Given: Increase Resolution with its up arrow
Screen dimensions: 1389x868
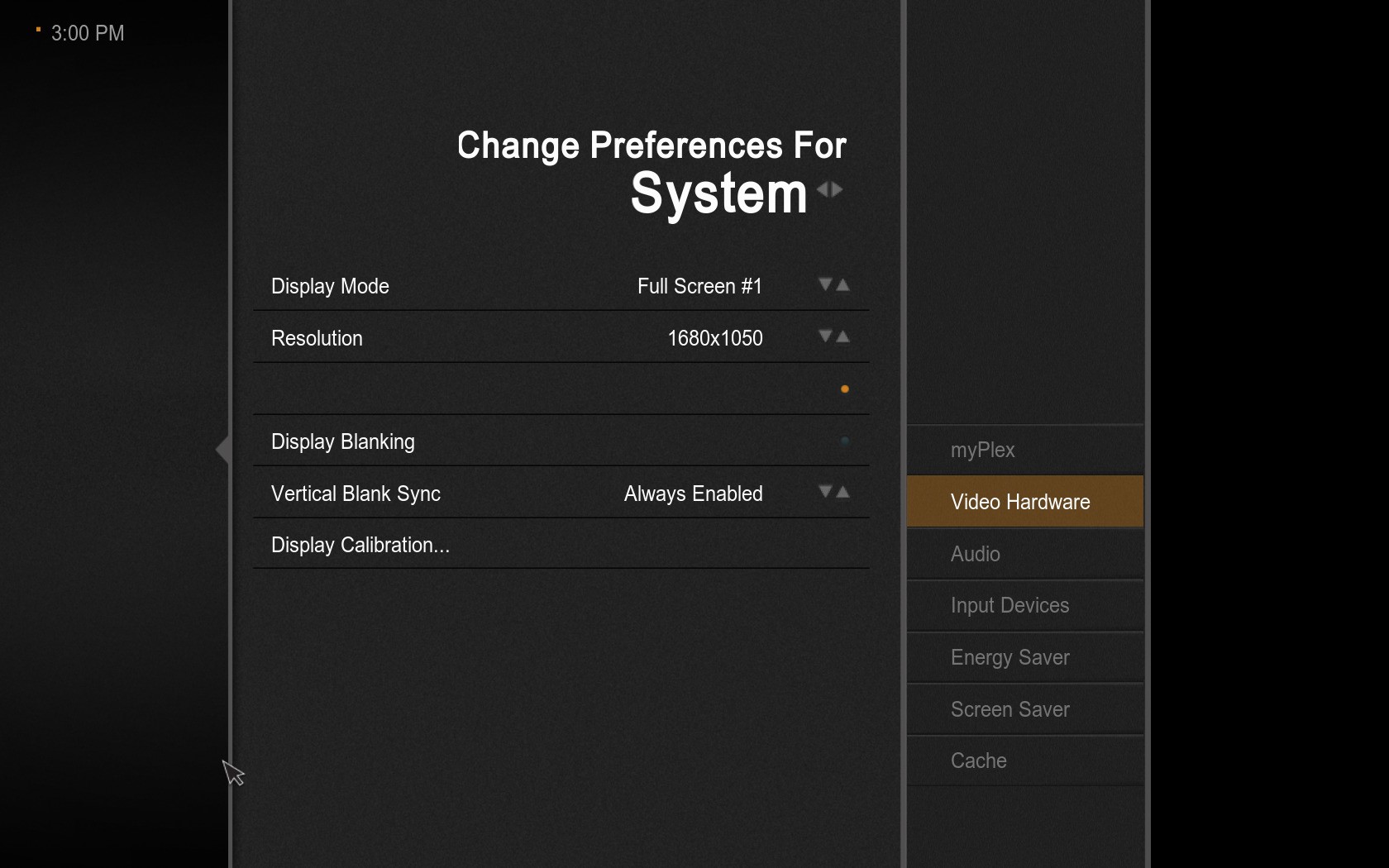Looking at the screenshot, I should coord(843,336).
